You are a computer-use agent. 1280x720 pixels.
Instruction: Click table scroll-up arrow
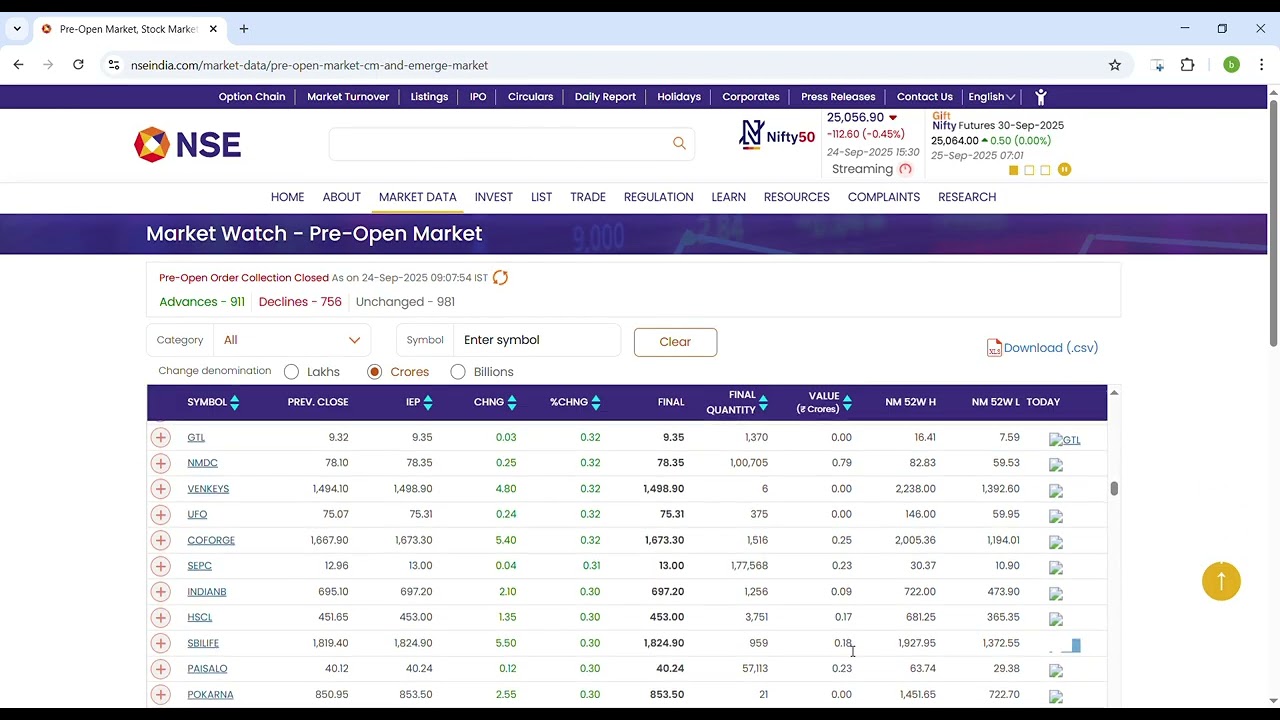[x=1114, y=392]
